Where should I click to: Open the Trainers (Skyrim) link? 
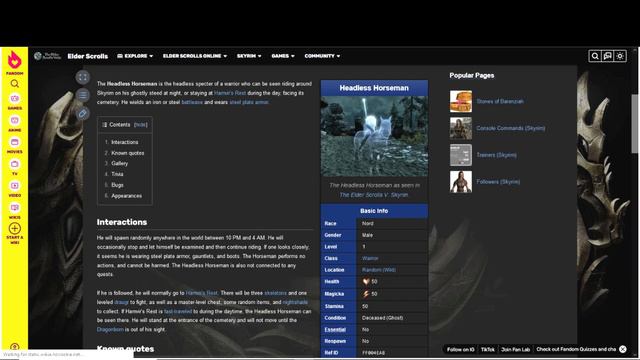pos(496,155)
